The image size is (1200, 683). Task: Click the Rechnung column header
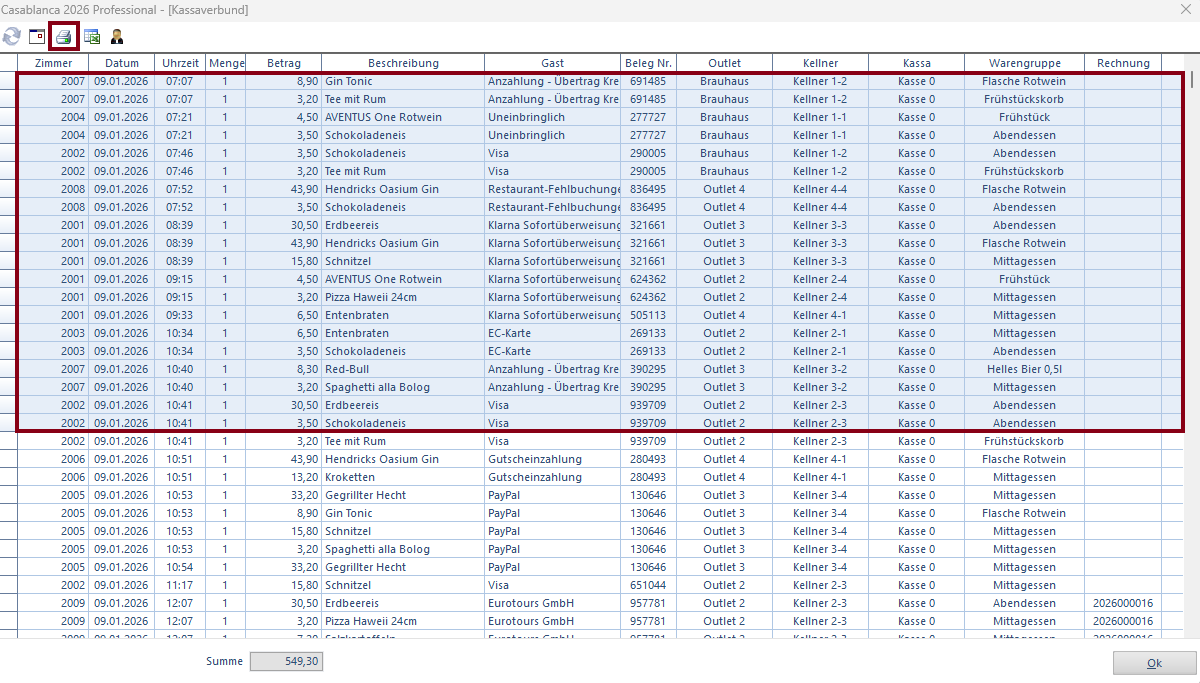click(x=1122, y=63)
